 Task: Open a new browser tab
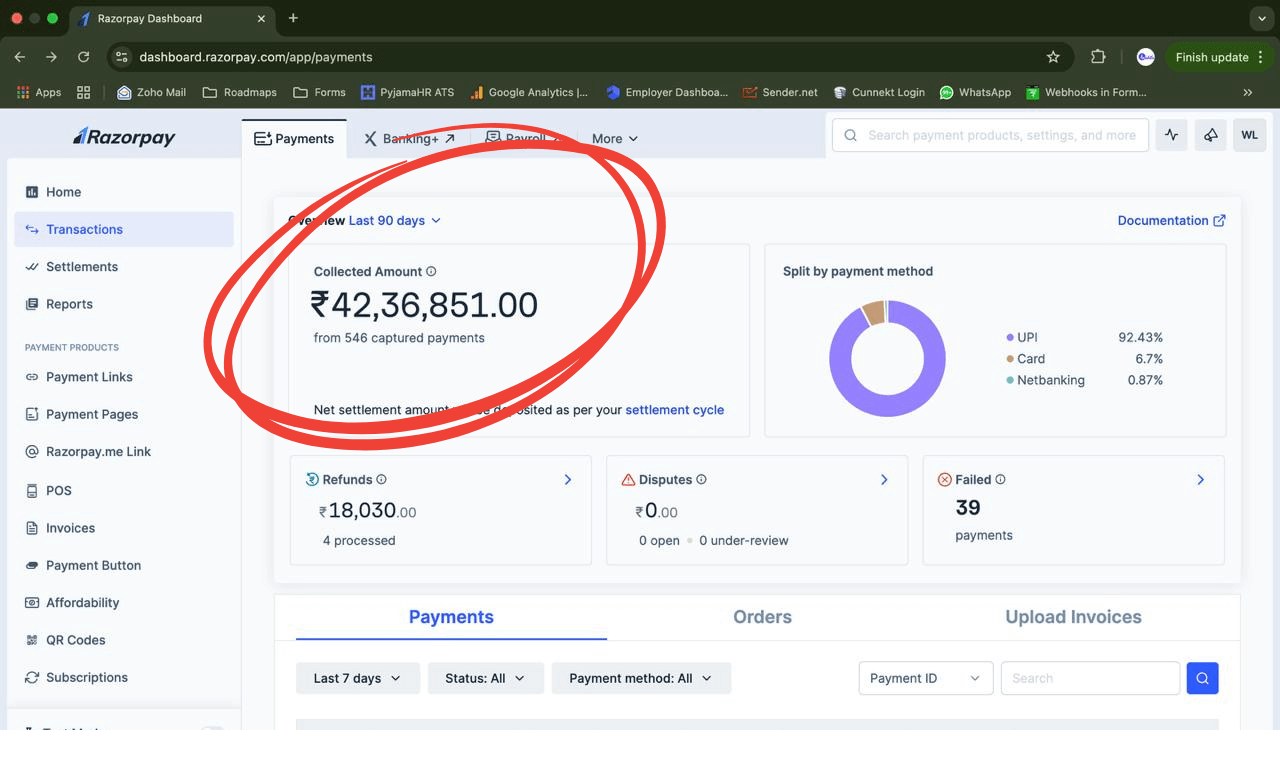tap(293, 18)
